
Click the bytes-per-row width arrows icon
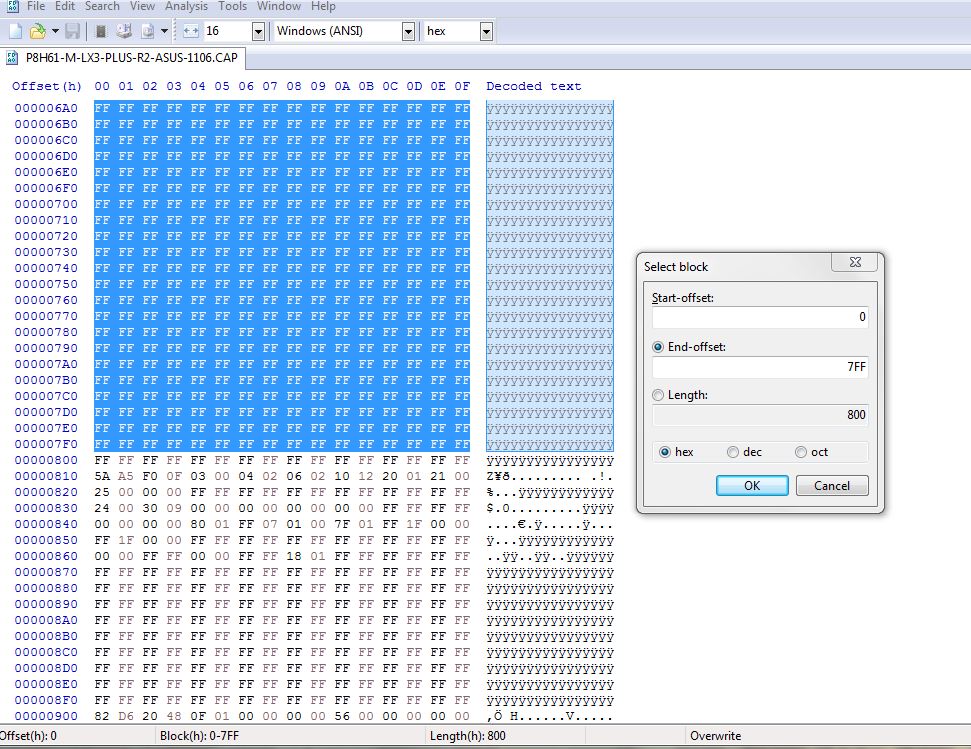click(x=191, y=31)
